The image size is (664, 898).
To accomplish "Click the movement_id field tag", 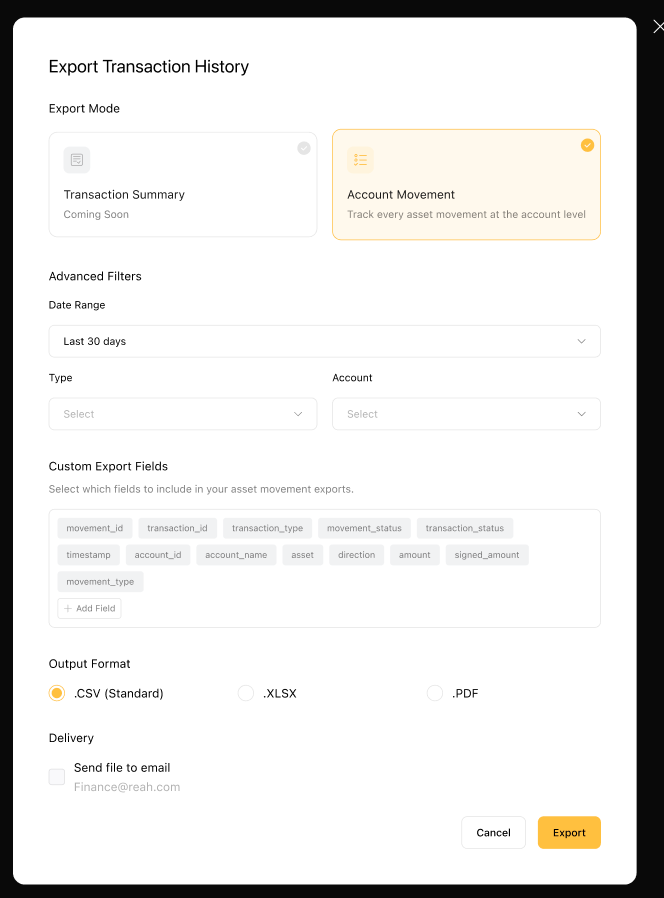I will click(x=95, y=528).
